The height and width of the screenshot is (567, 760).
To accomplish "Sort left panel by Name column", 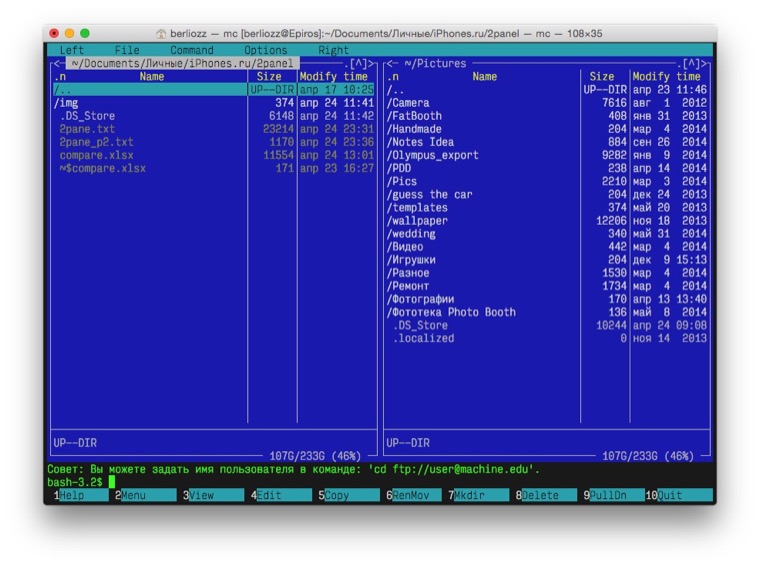I will tap(152, 77).
